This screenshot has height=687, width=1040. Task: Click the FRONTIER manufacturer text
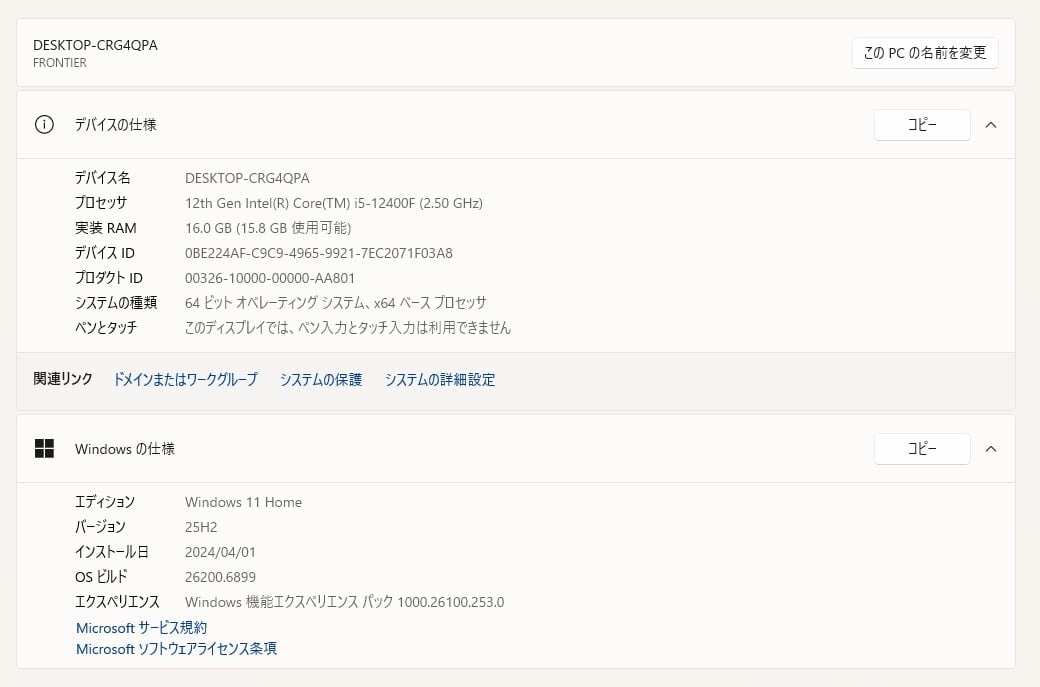60,63
